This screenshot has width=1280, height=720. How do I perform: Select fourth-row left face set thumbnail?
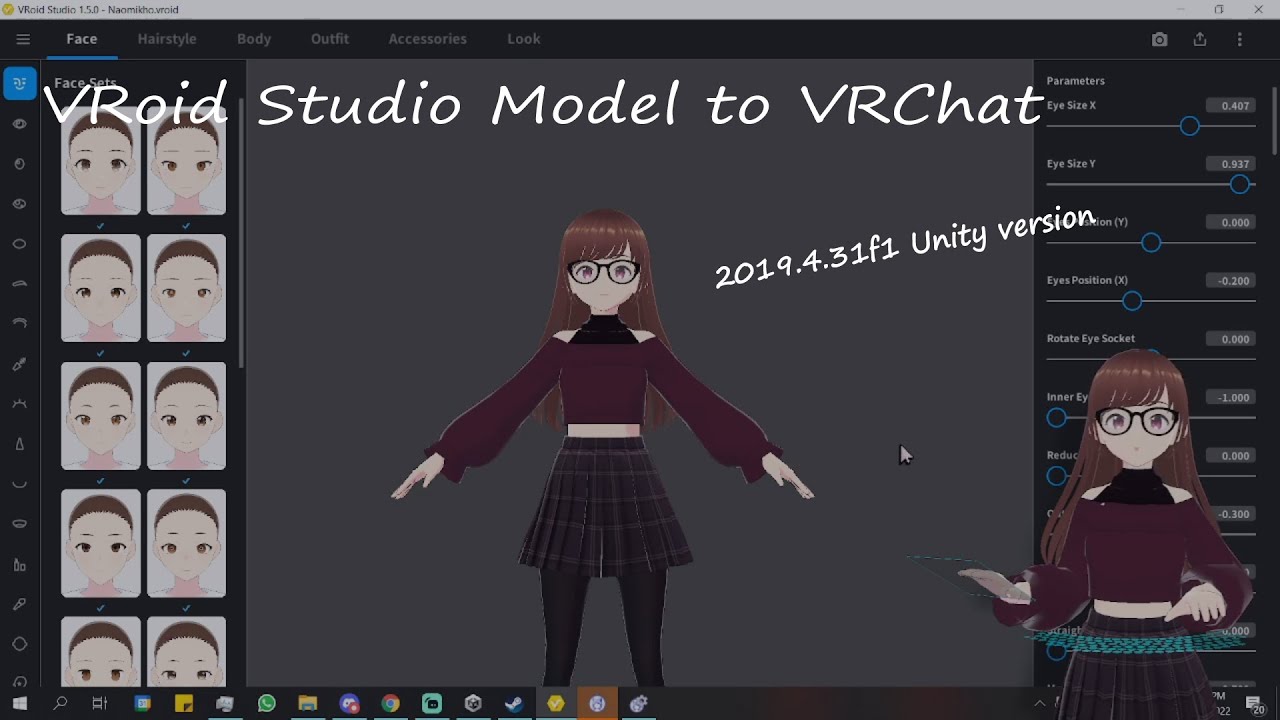click(101, 543)
